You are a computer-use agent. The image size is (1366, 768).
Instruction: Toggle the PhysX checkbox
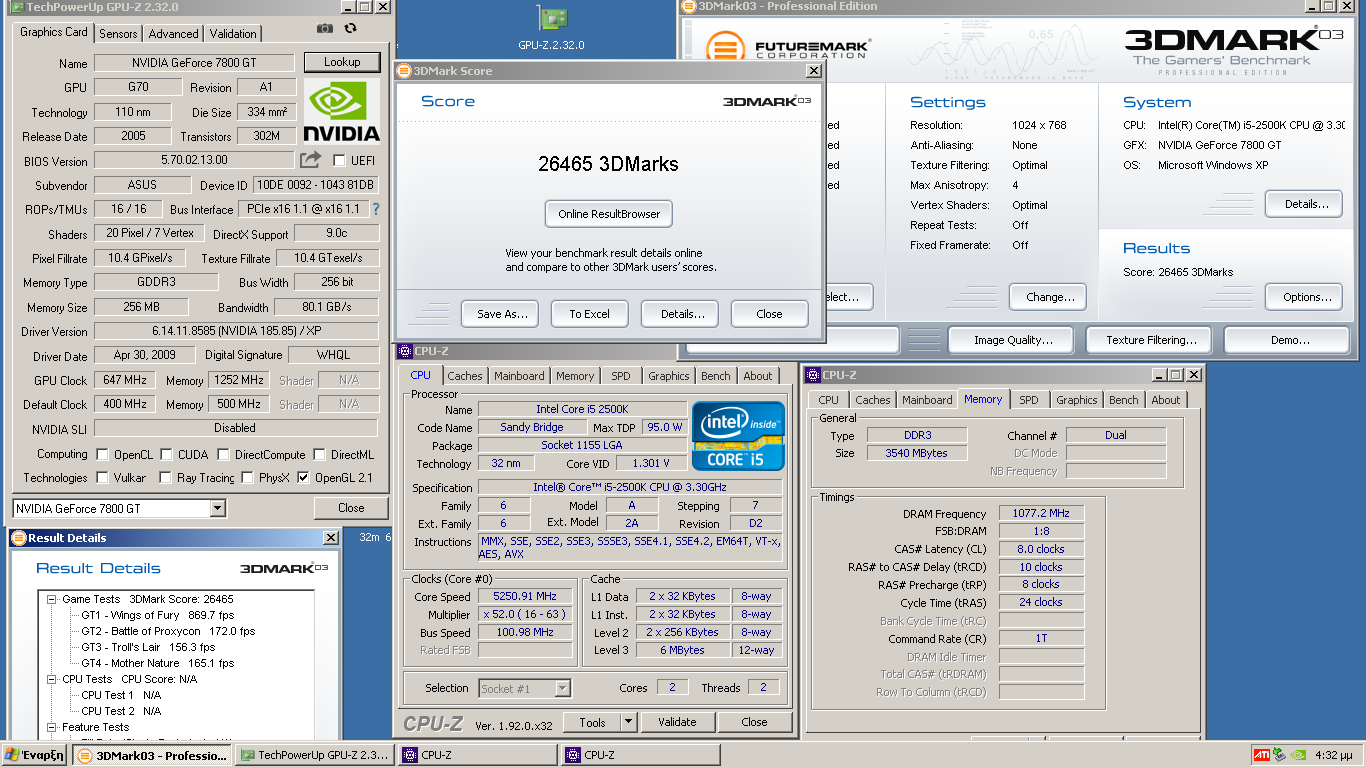247,478
